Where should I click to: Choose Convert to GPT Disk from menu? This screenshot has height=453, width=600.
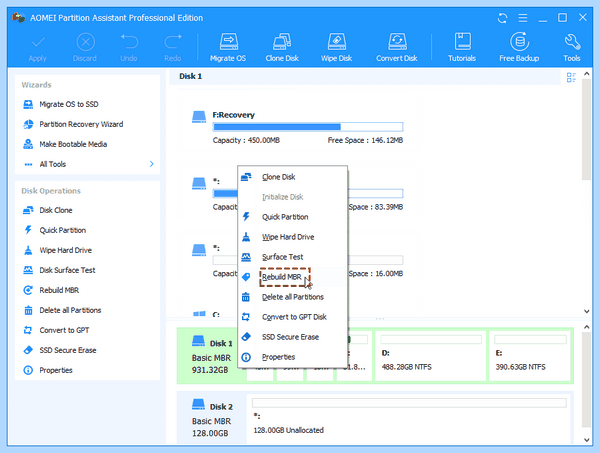(x=292, y=317)
